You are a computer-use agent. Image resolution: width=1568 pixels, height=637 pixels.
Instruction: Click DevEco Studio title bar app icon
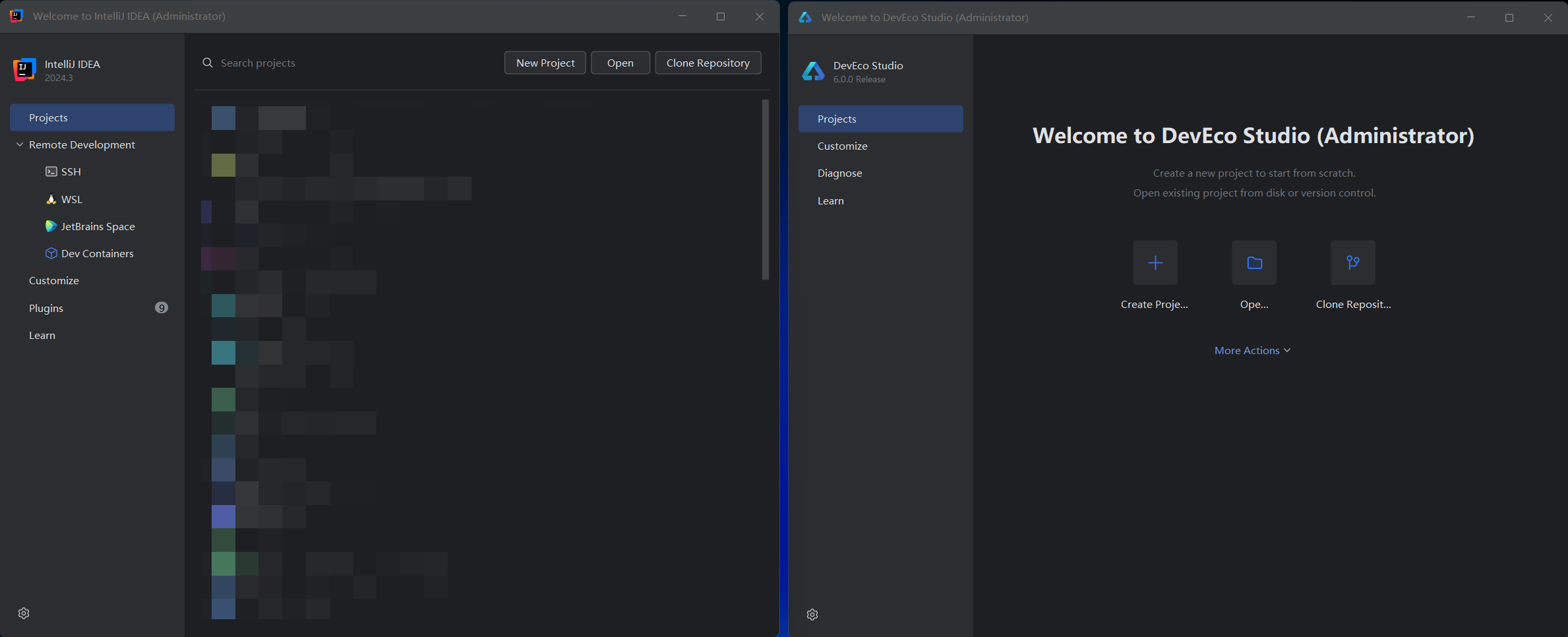tap(805, 17)
